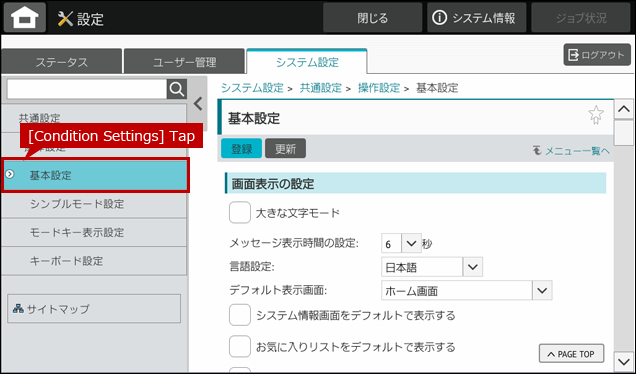This screenshot has height=374, width=636.
Task: Jump to PAGE TOP
Action: tap(571, 354)
